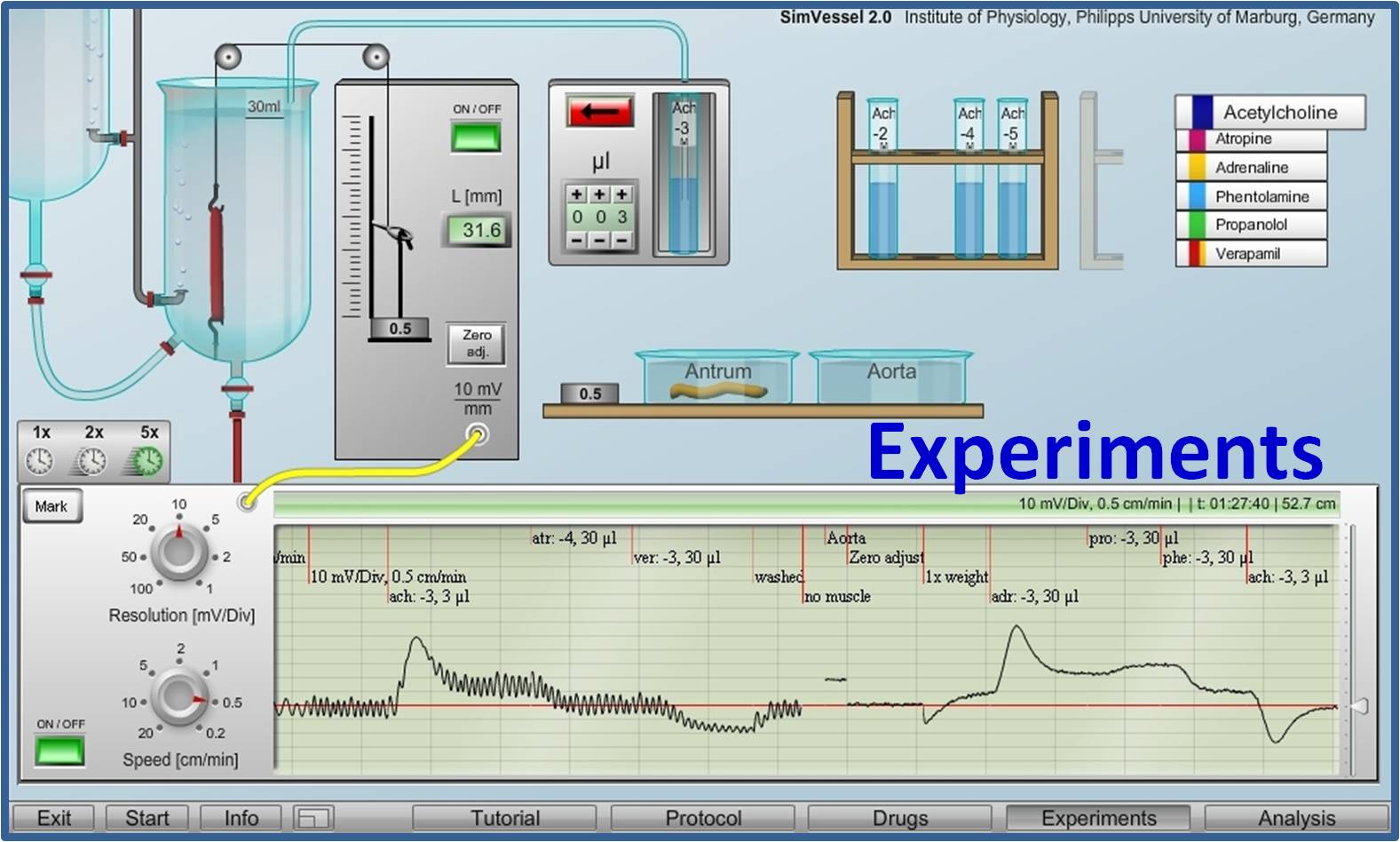This screenshot has width=1400, height=842.
Task: Toggle the transducer ON/OFF green switch
Action: 477,138
